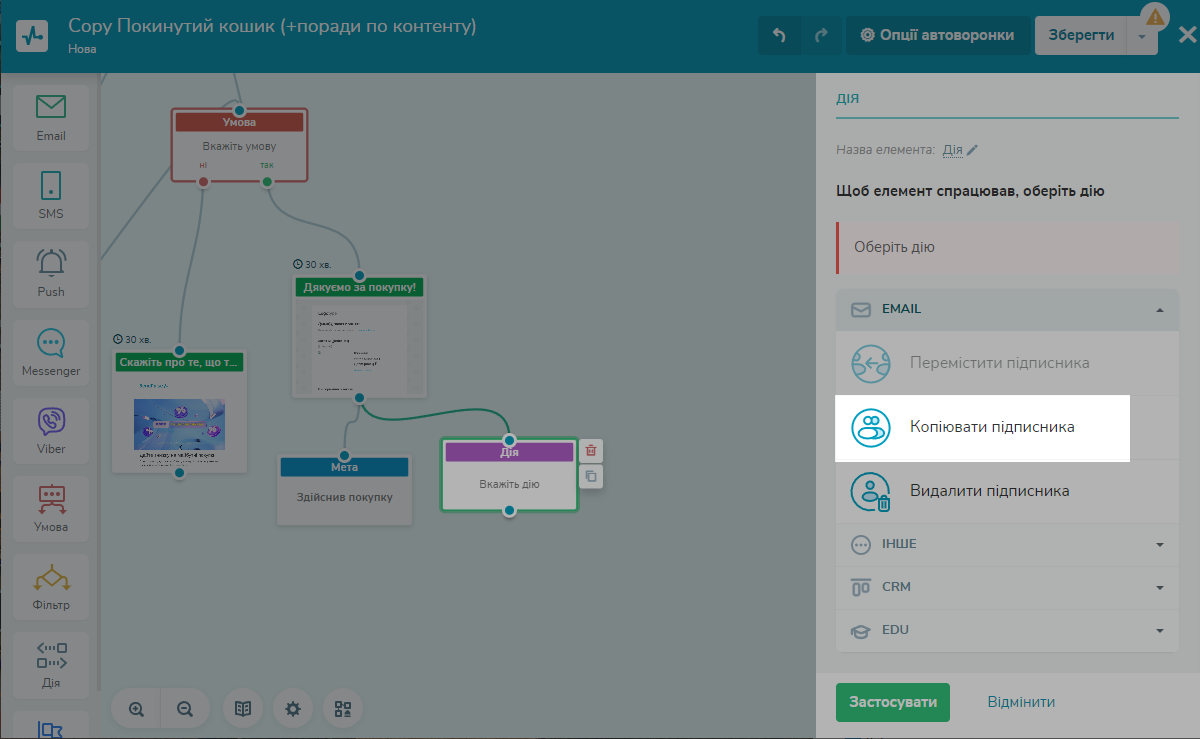Edit element name with pencil icon
The height and width of the screenshot is (739, 1200).
(x=972, y=150)
